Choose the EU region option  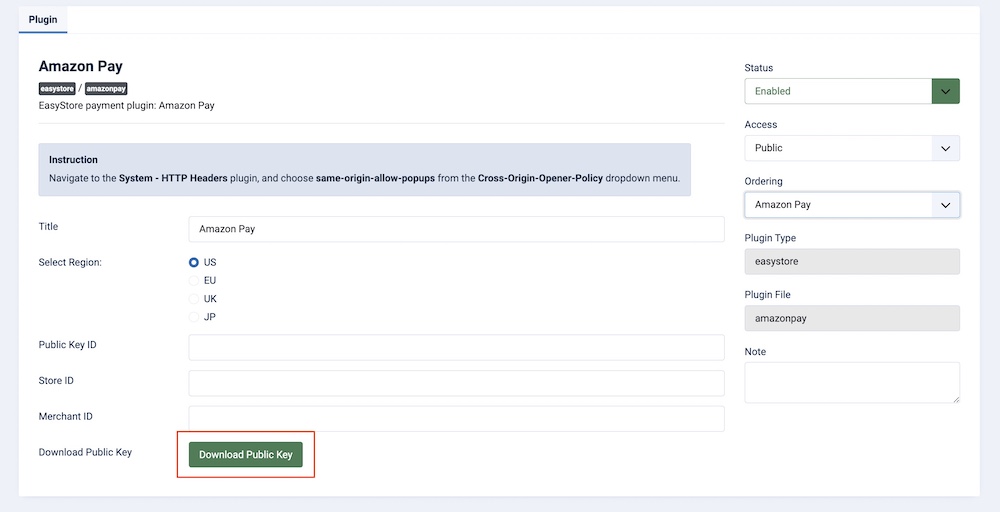coord(194,281)
